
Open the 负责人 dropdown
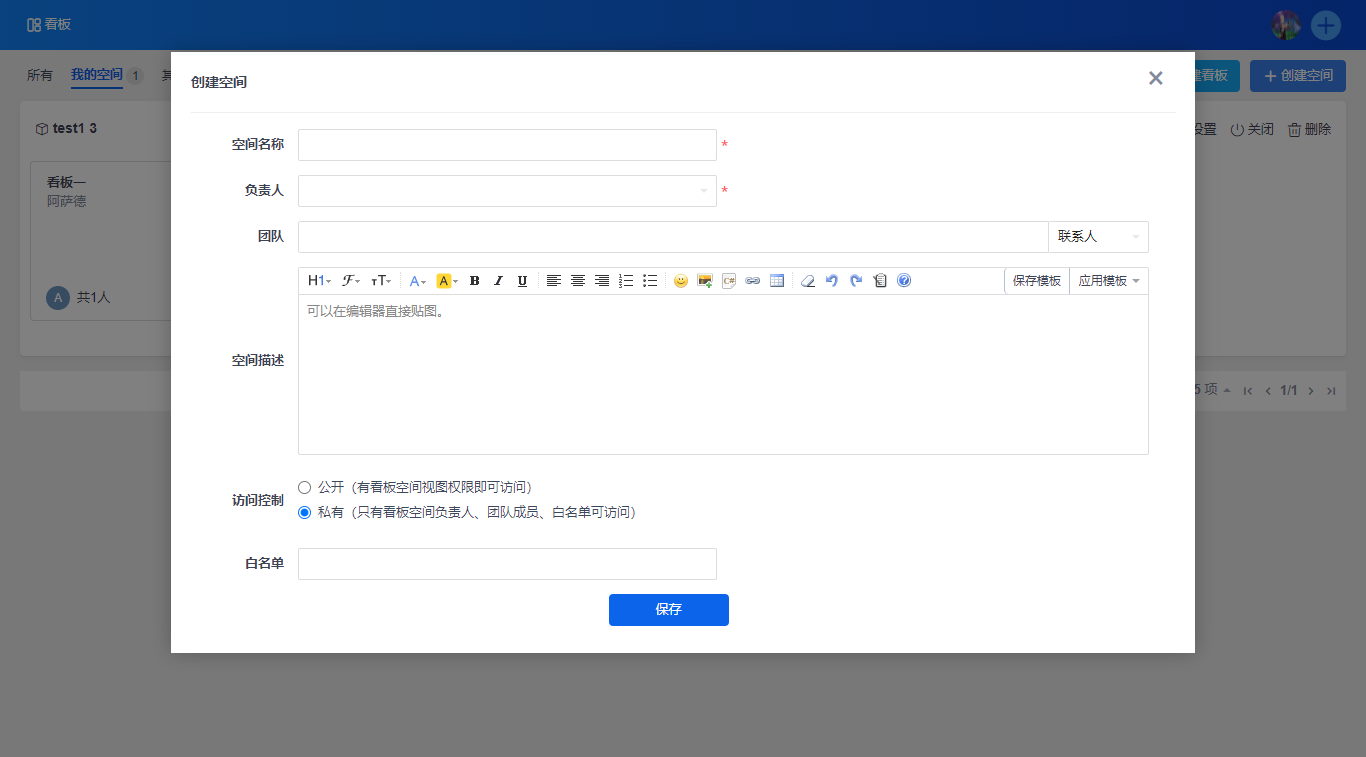[x=507, y=191]
